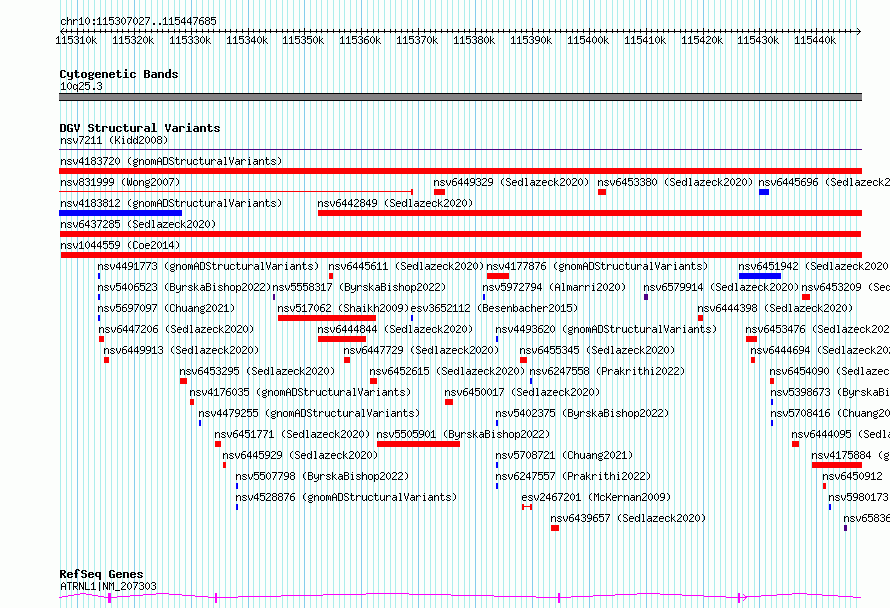Open nsv6439657 (Sedlazeck2020) label
Viewport: 890px width, 608px height.
click(628, 518)
